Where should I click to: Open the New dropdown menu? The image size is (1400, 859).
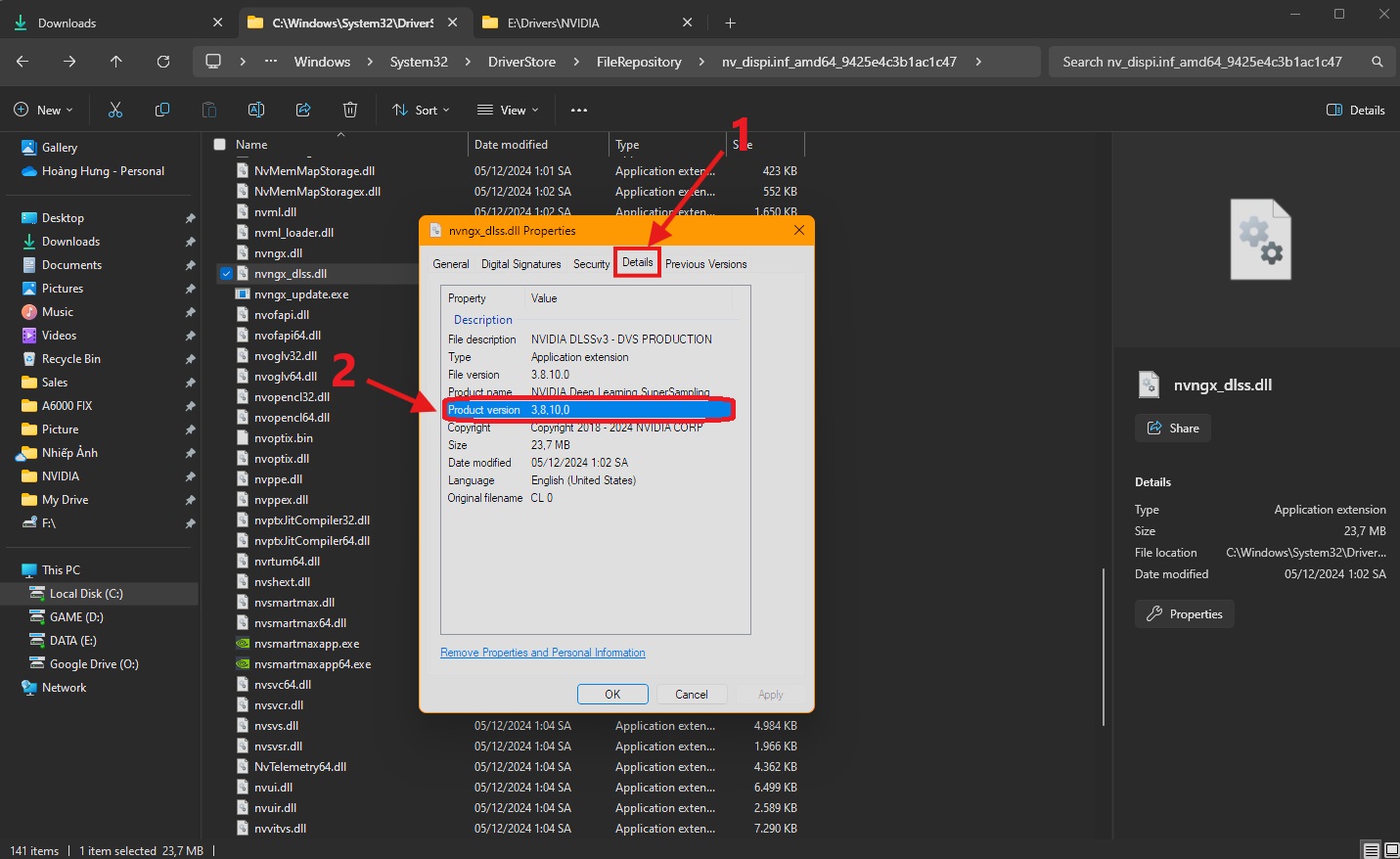tap(43, 110)
